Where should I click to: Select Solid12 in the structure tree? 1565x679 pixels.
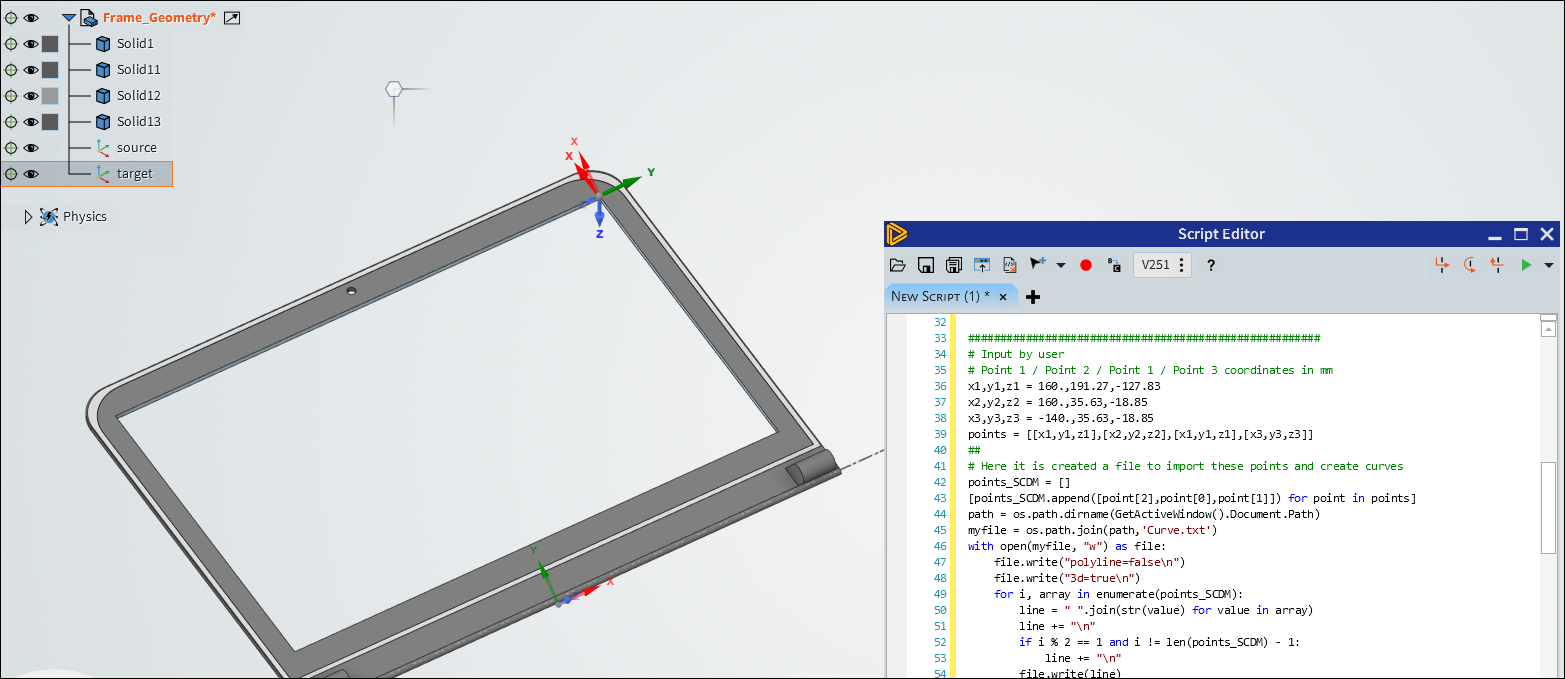138,96
